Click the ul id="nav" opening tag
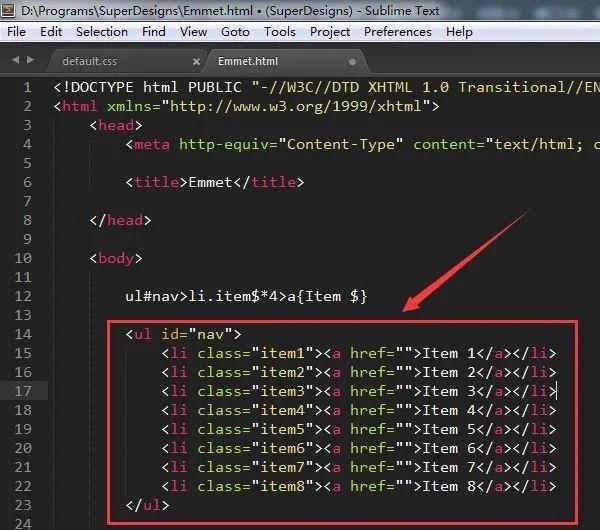 [x=183, y=334]
